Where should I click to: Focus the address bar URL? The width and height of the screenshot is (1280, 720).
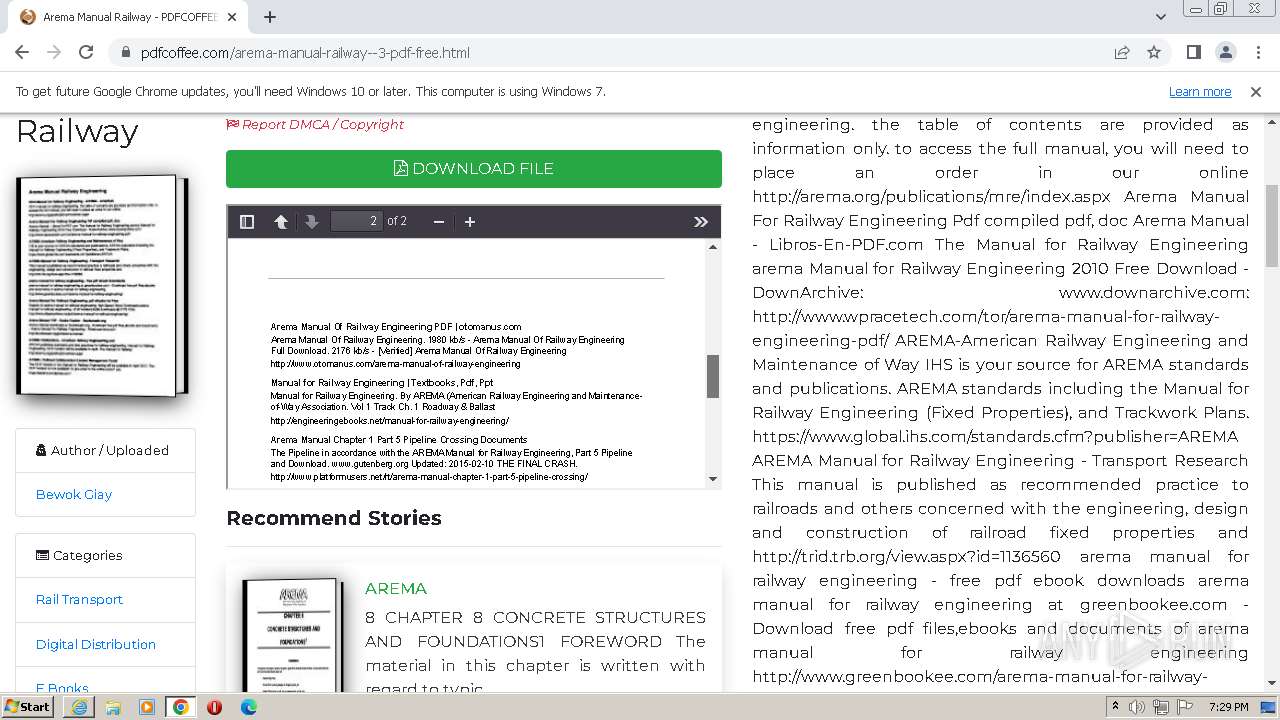coord(305,53)
